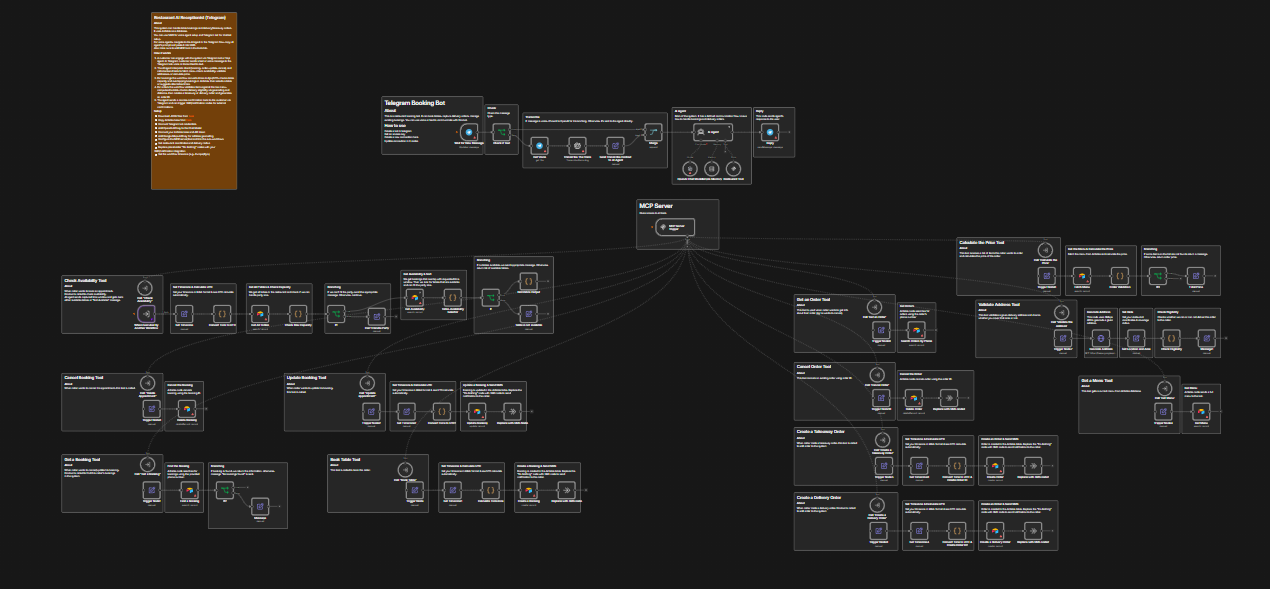Select the Airtable node in Cancel Booking Tool
Viewport: 1270px width, 589px height.
tap(189, 409)
